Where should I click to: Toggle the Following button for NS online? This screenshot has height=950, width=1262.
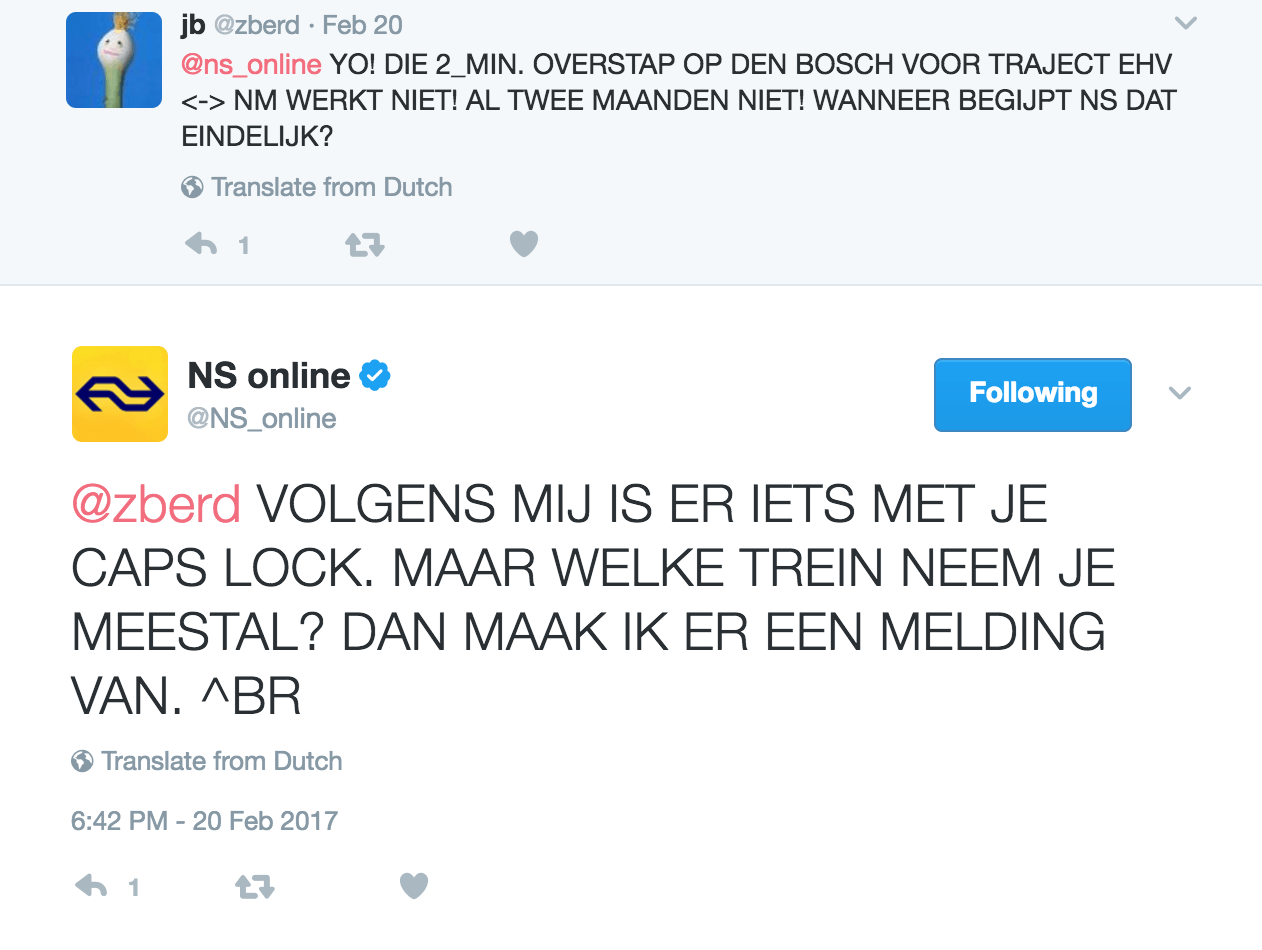tap(1032, 394)
